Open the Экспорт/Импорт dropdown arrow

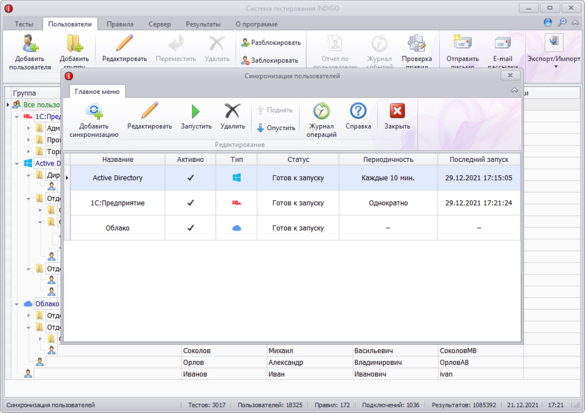click(x=556, y=67)
